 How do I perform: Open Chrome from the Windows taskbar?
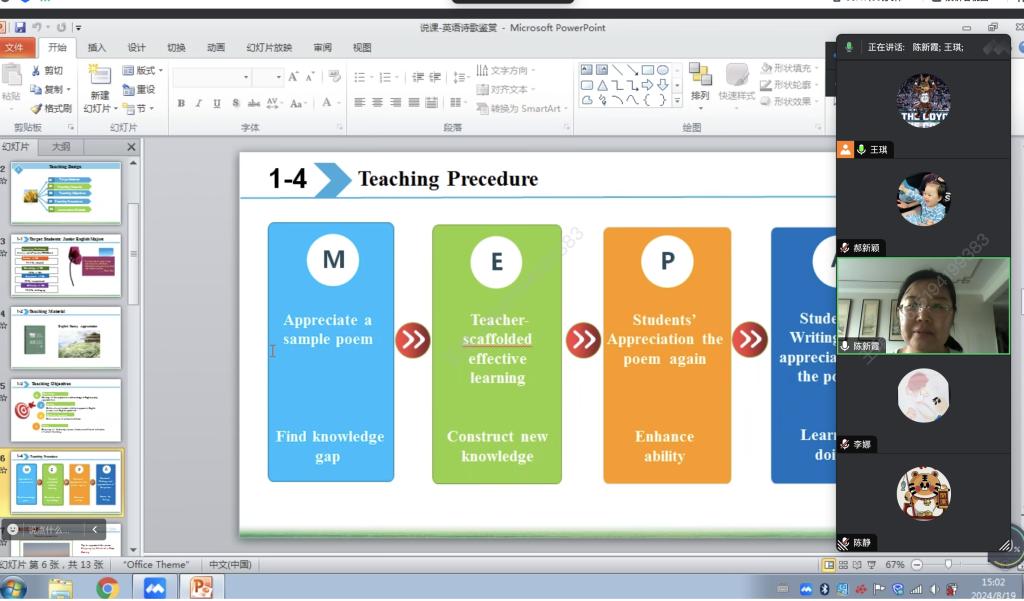pyautogui.click(x=107, y=588)
